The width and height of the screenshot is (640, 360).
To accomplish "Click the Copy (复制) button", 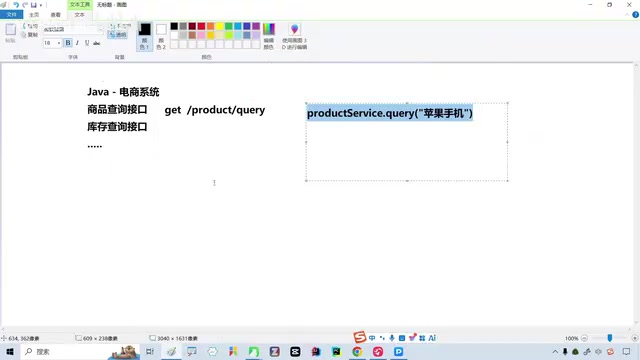I will click(29, 35).
